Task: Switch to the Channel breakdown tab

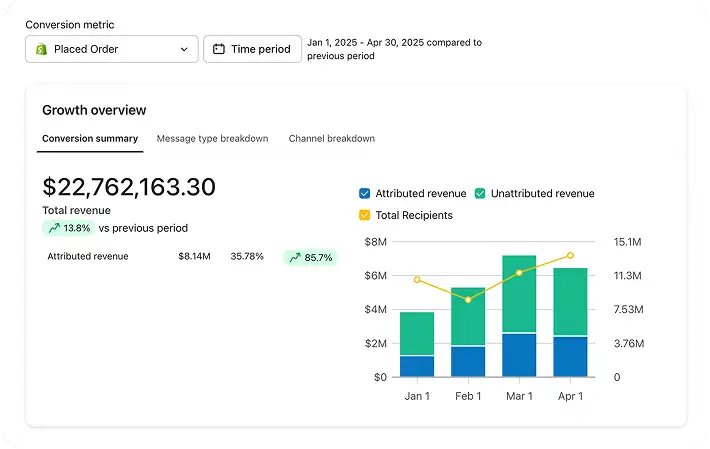Action: 331,139
